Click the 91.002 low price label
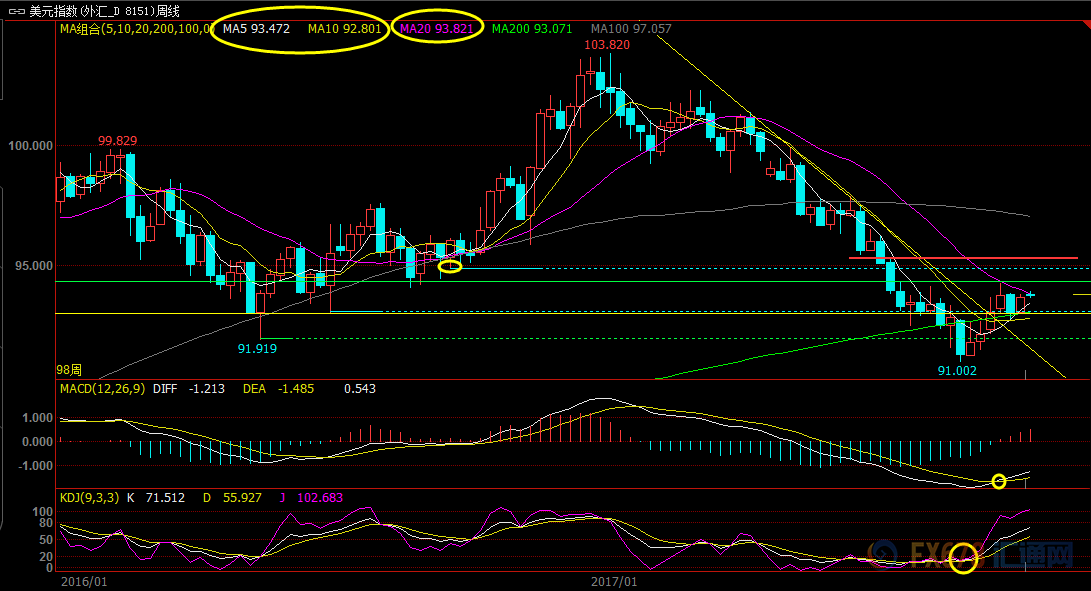This screenshot has width=1091, height=591. tap(956, 370)
